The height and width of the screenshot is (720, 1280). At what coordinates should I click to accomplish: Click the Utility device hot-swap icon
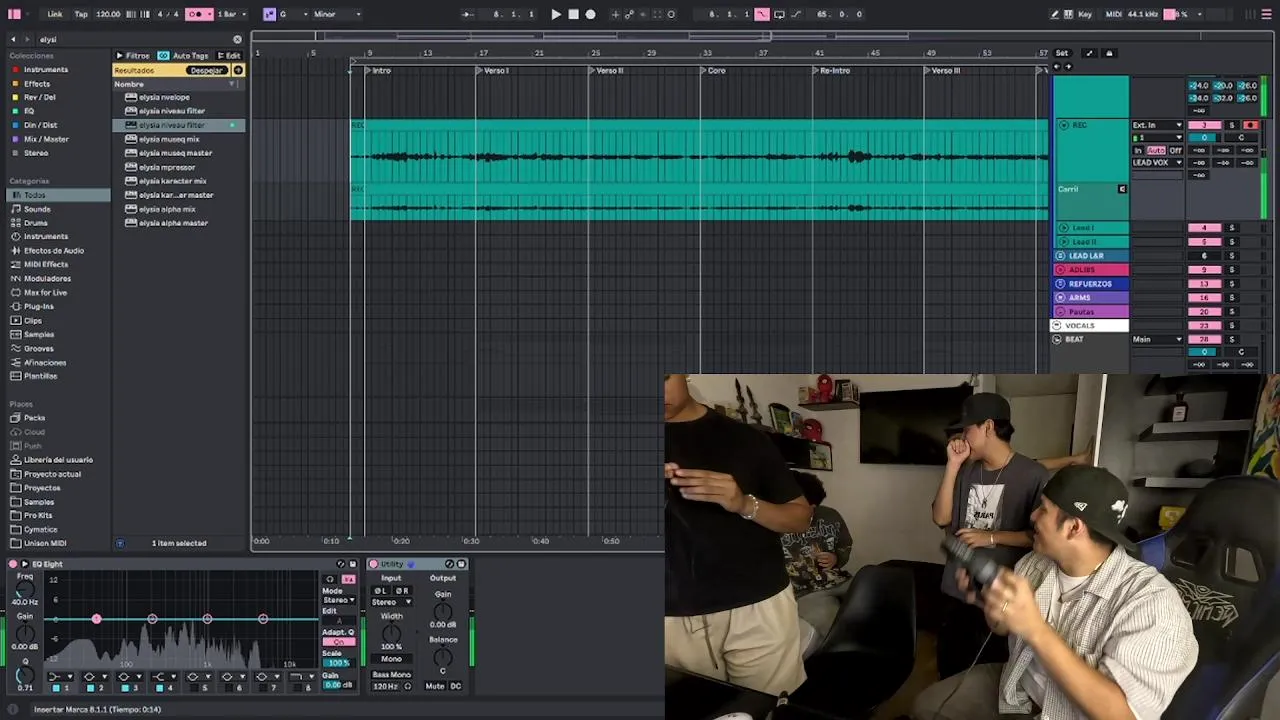(x=449, y=564)
